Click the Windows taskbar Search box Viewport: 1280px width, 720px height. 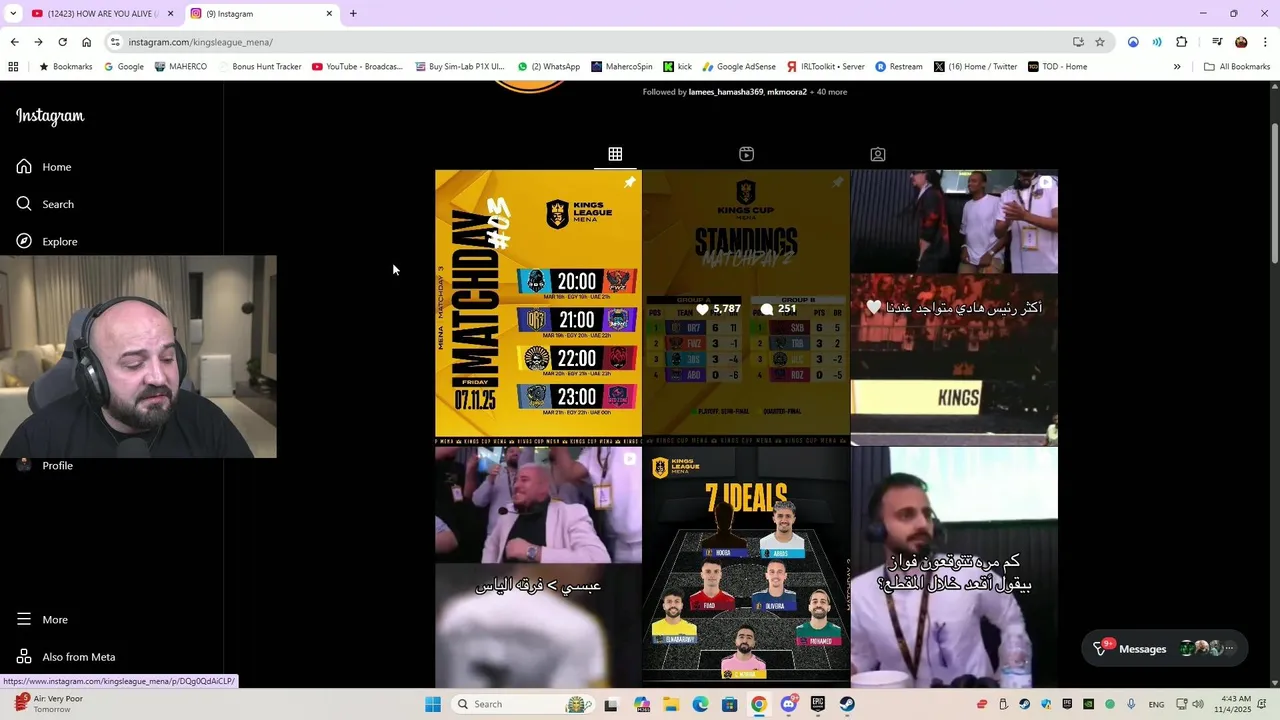522,704
